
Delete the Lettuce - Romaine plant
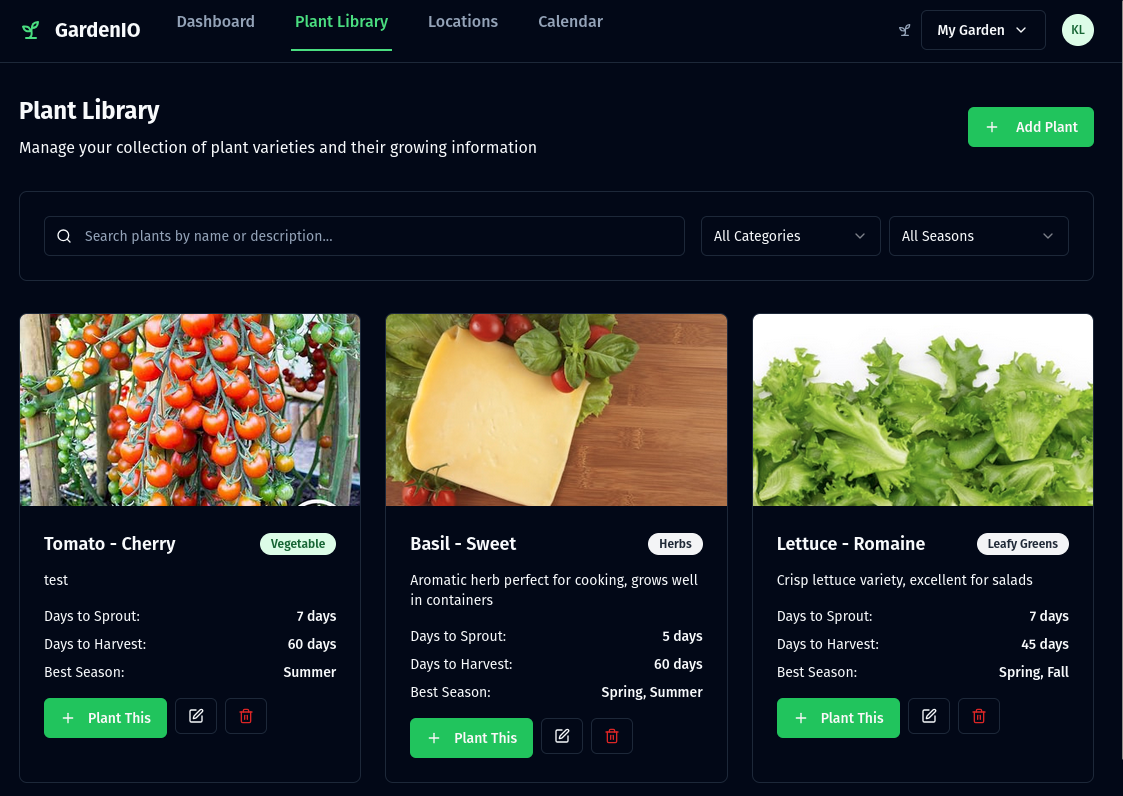click(979, 716)
